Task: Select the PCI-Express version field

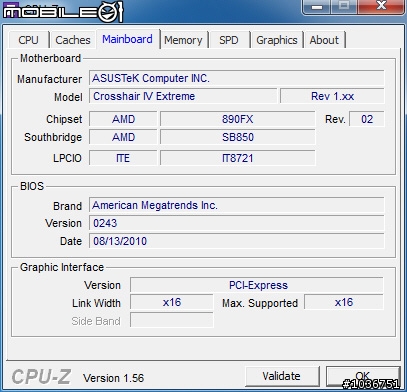Action: point(257,285)
